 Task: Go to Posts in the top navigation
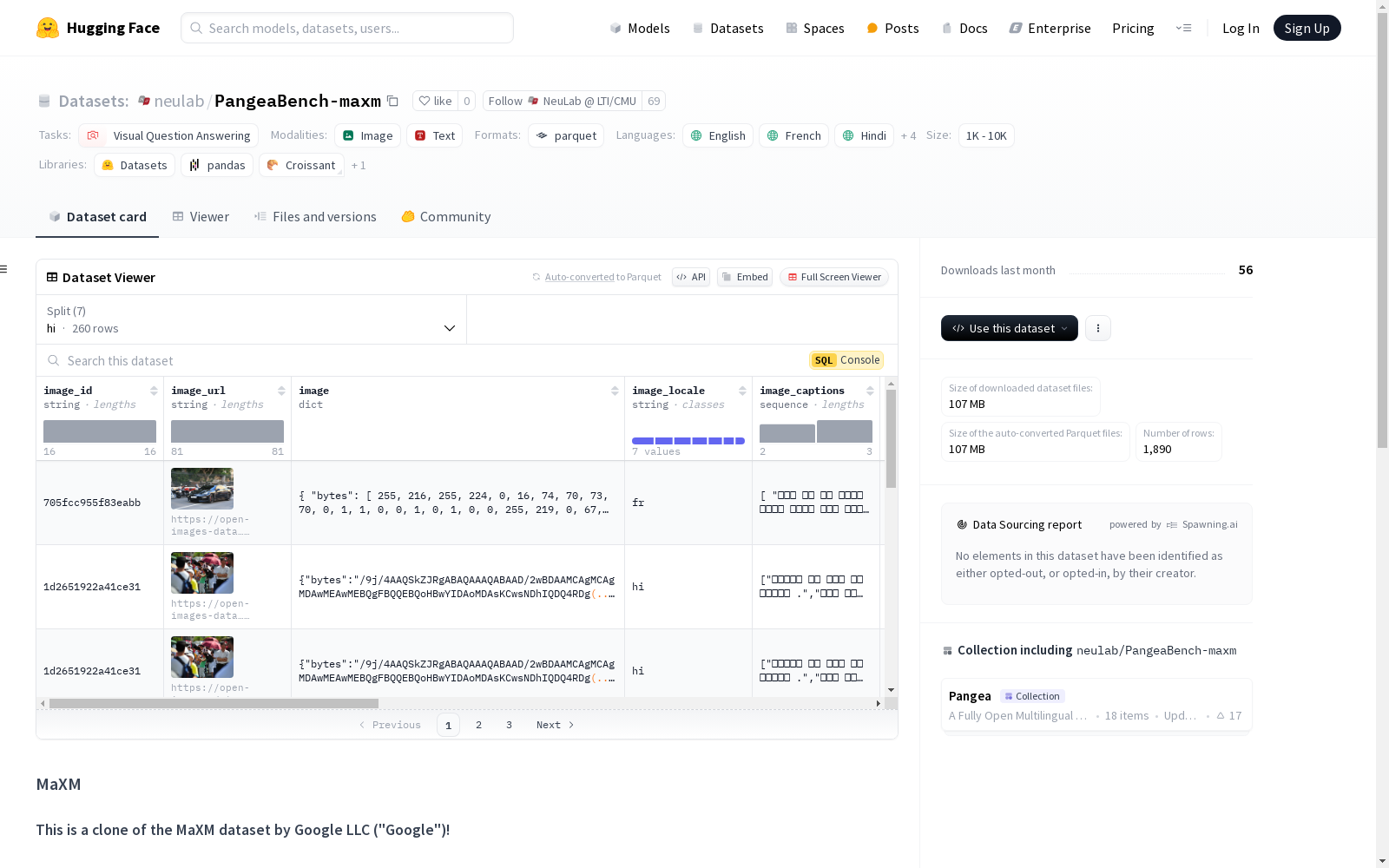(892, 28)
